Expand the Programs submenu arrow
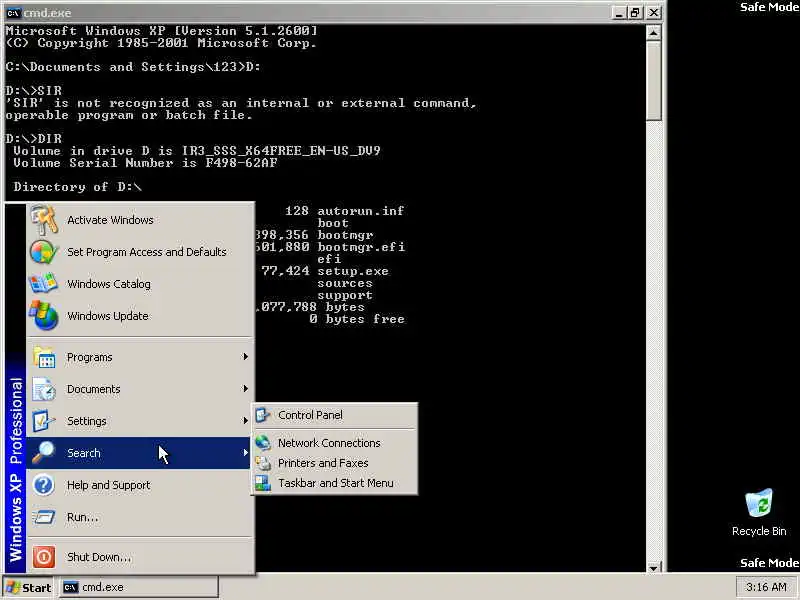 click(x=245, y=357)
